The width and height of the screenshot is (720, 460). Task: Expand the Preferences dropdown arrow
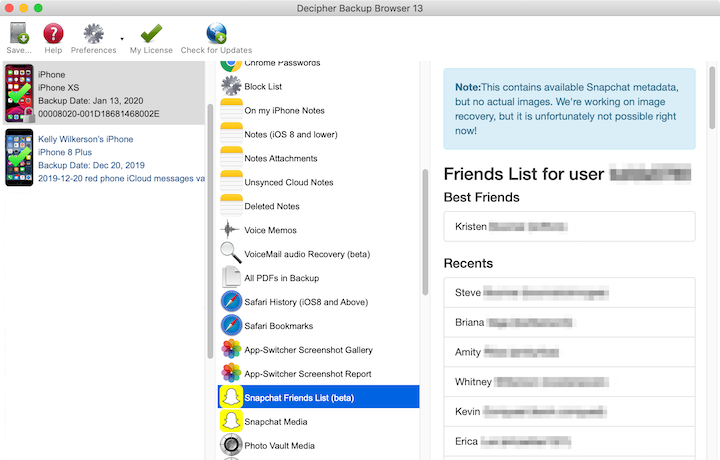tap(122, 39)
